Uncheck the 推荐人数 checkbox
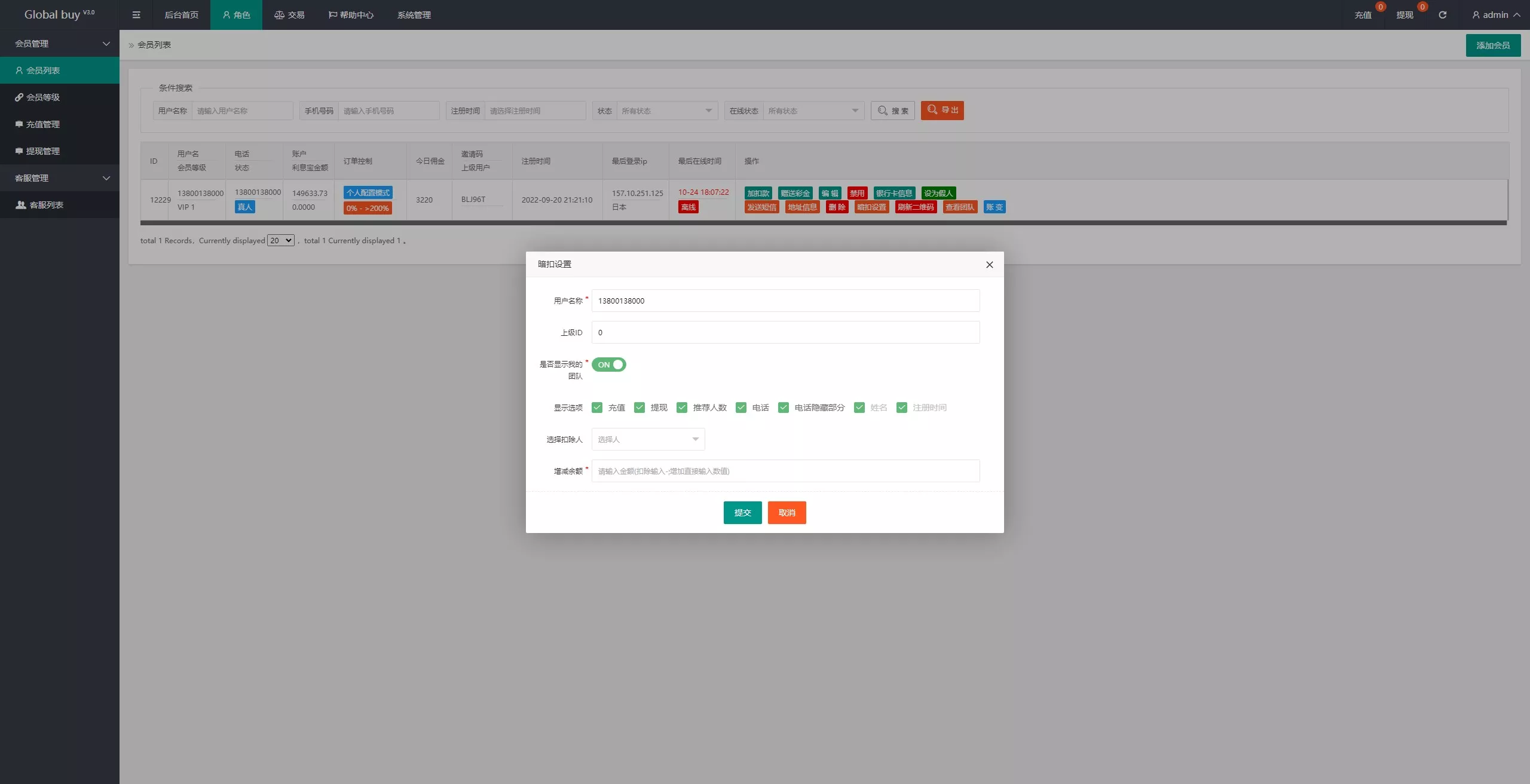This screenshot has height=784, width=1530. coord(682,408)
